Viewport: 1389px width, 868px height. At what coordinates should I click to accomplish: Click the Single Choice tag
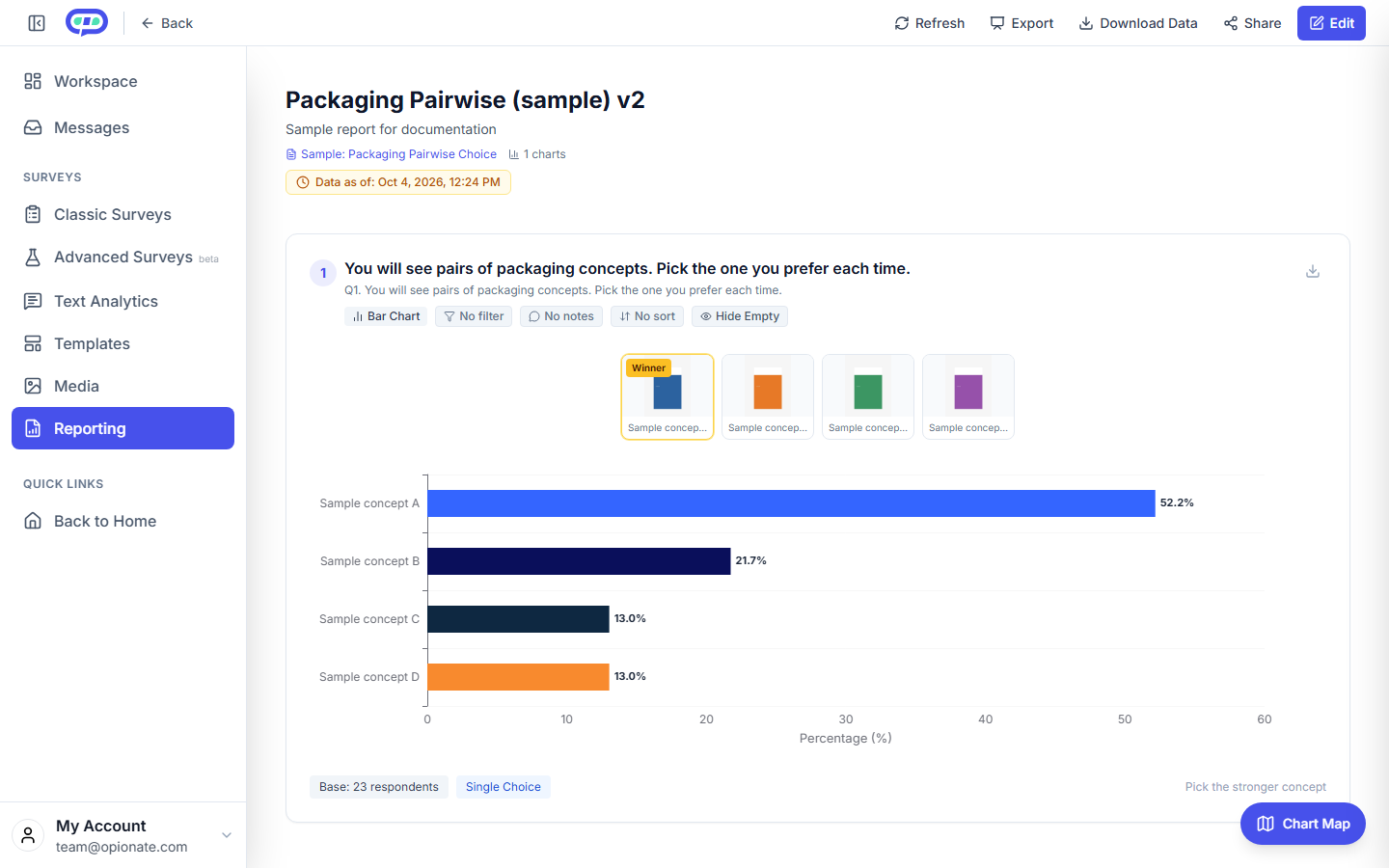coord(504,787)
